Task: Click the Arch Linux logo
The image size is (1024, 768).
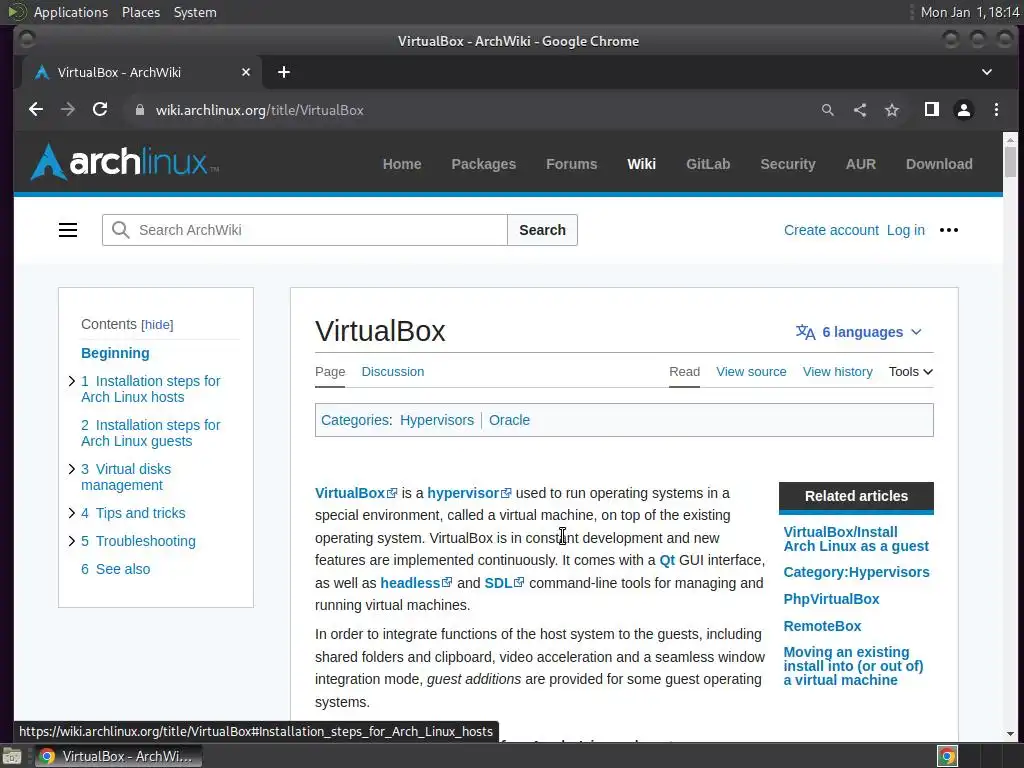Action: click(x=124, y=161)
